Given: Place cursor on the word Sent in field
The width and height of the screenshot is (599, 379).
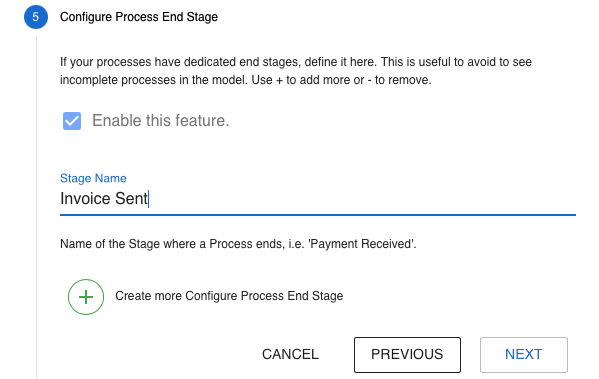Looking at the screenshot, I should (131, 199).
